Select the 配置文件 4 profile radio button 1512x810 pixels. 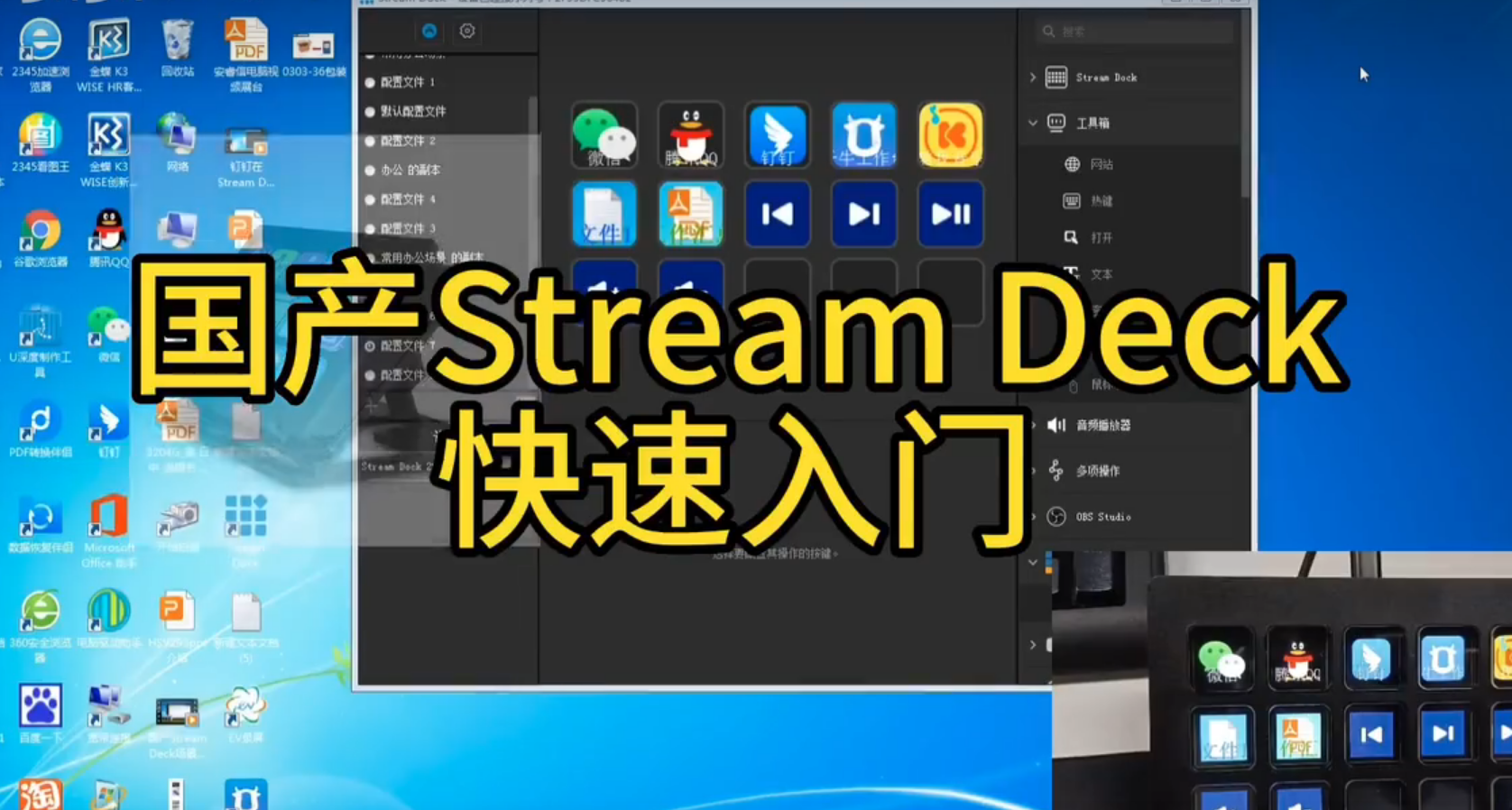coord(370,199)
